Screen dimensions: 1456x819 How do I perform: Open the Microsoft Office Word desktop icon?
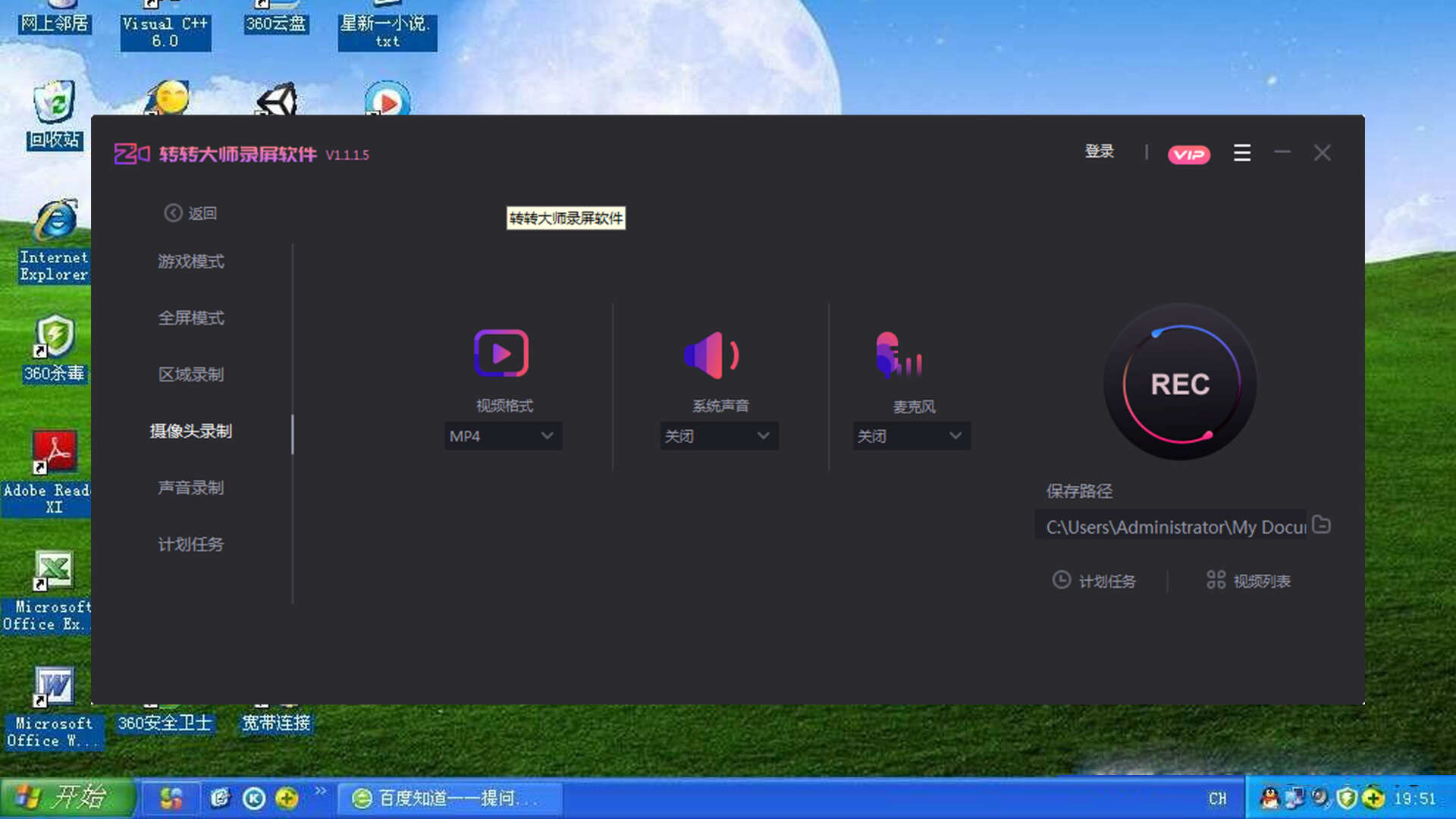click(53, 708)
